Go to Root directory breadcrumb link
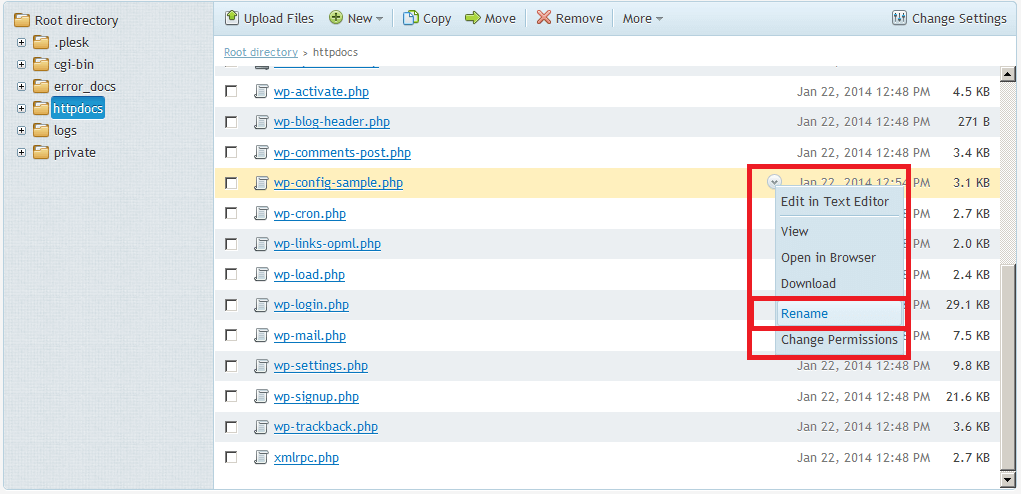Viewport: 1021px width, 494px height. [x=260, y=52]
